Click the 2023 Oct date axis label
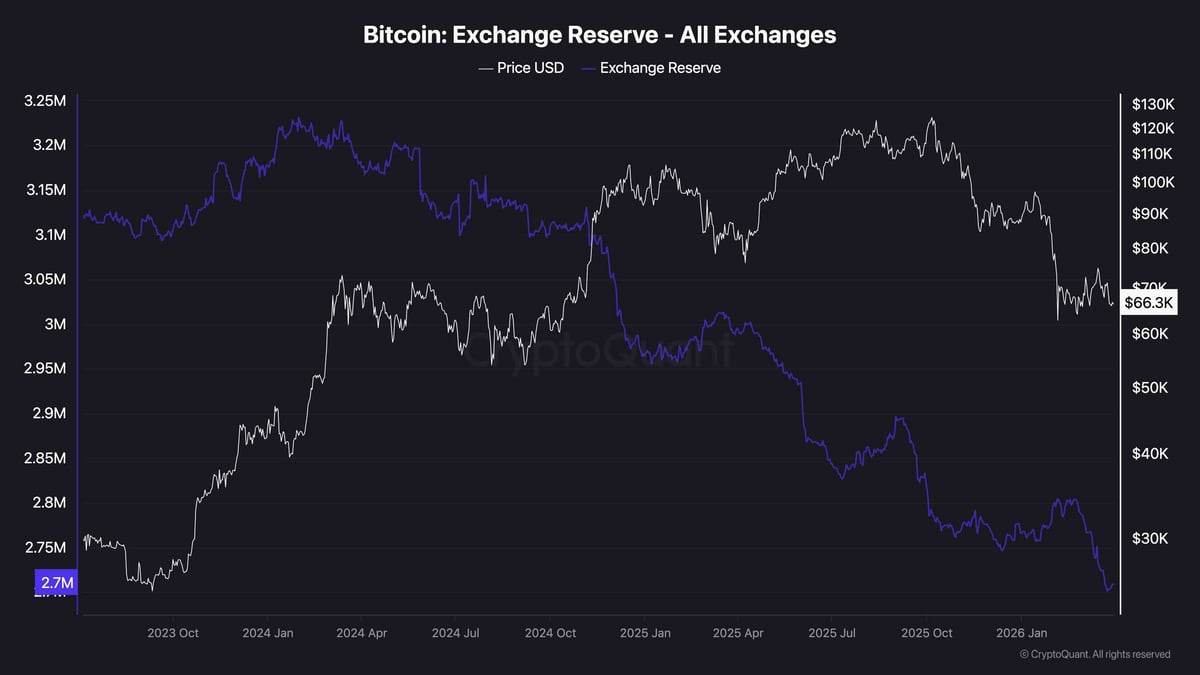The width and height of the screenshot is (1200, 675). [x=174, y=633]
